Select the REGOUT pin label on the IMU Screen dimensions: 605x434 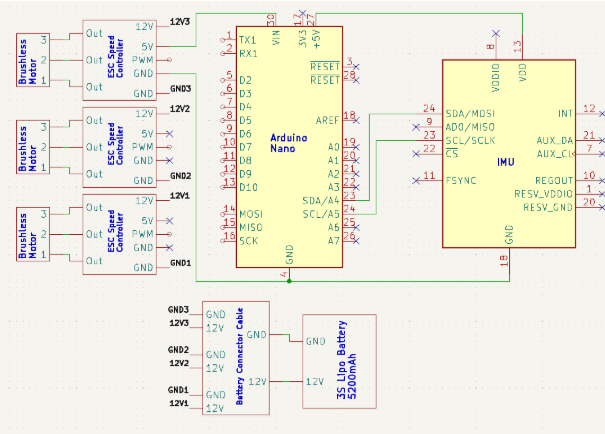tap(554, 181)
